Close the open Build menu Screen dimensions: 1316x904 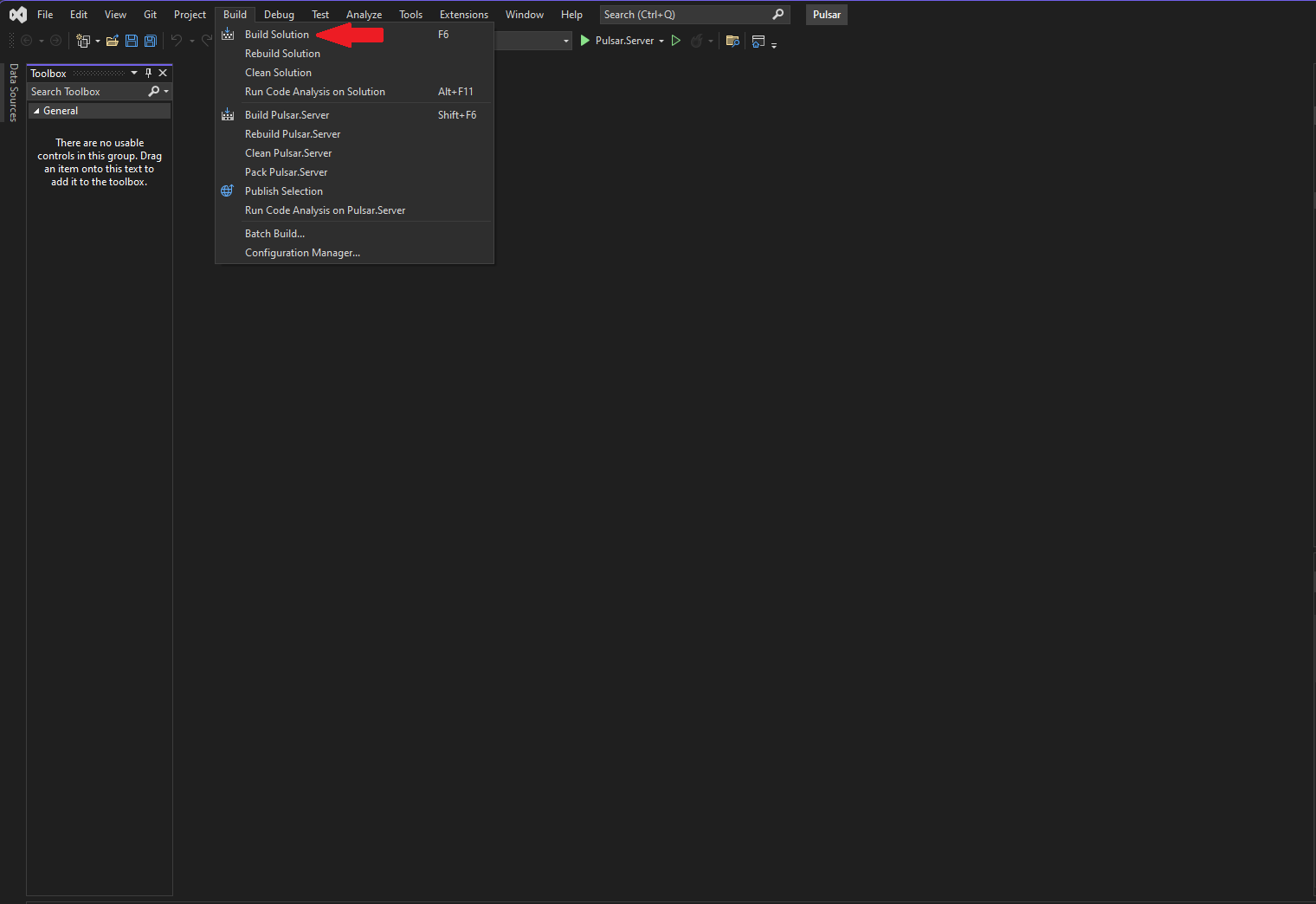235,15
